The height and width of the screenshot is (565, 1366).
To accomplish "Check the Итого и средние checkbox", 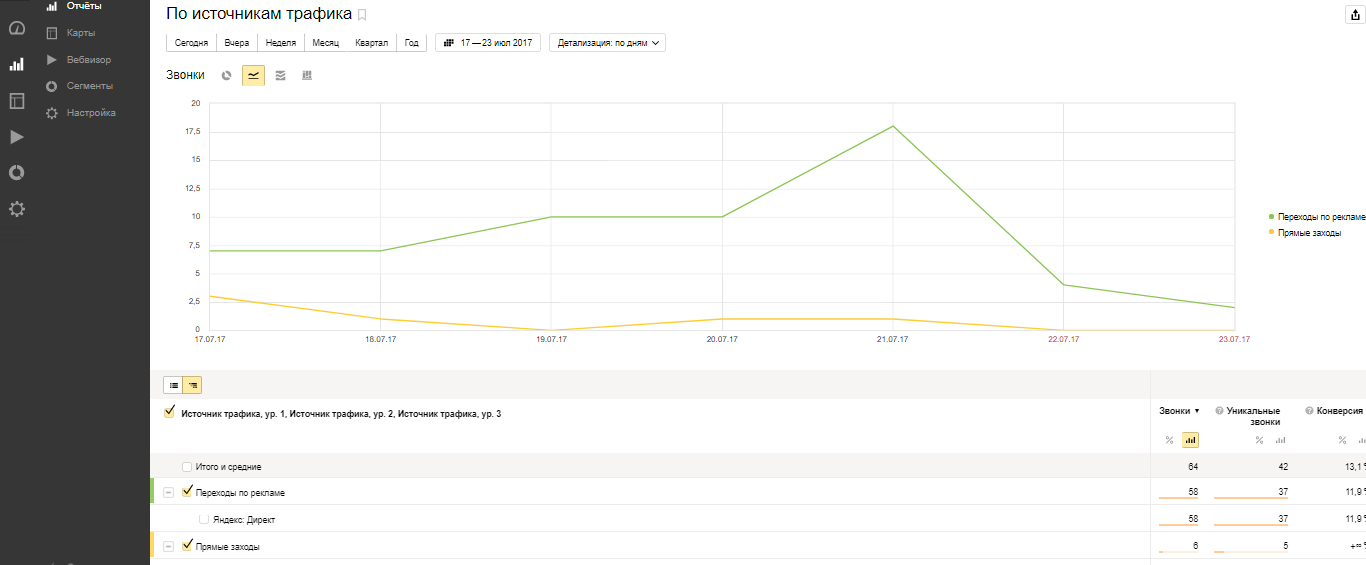I will (x=187, y=467).
